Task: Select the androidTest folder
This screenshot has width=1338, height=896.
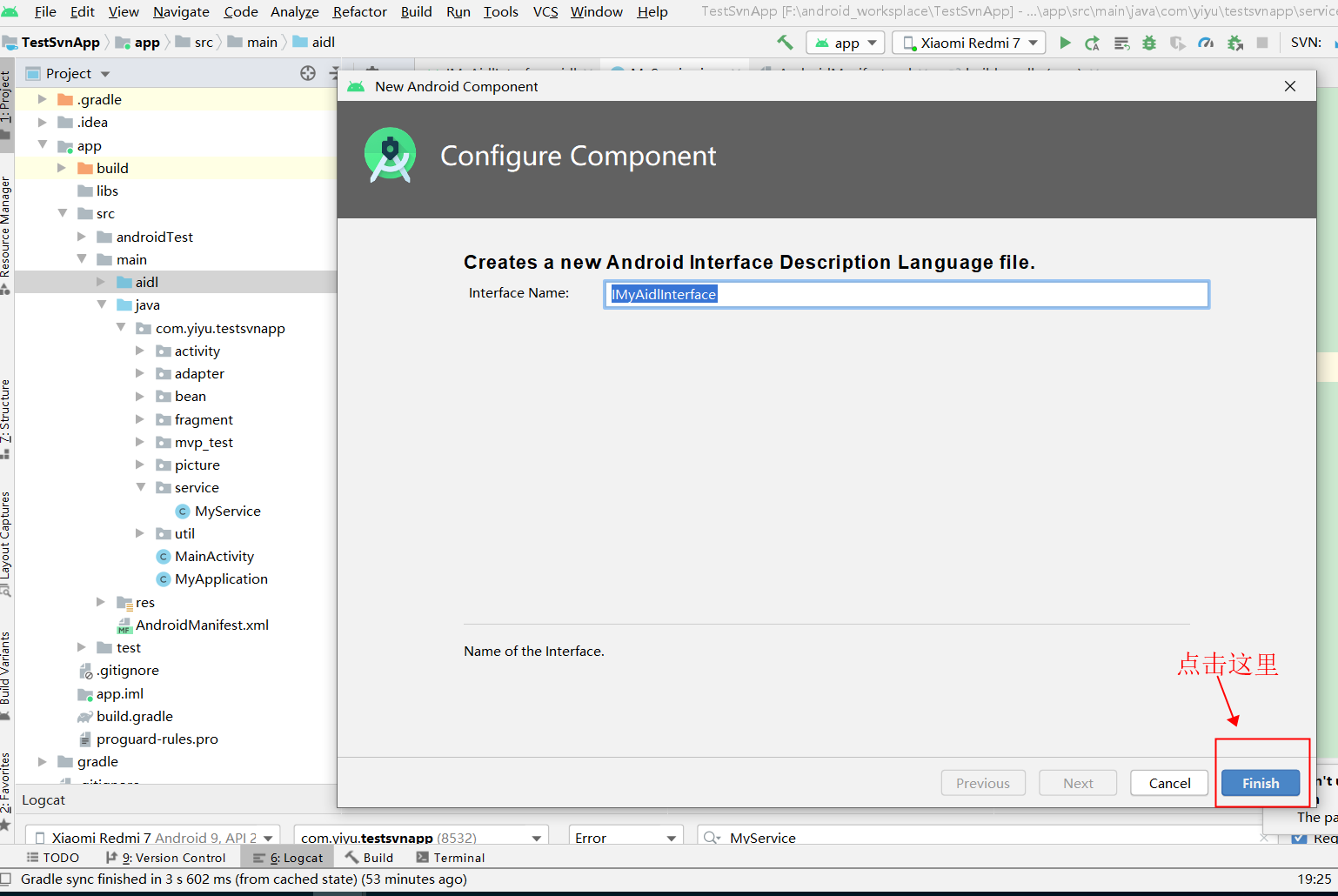Action: (155, 237)
